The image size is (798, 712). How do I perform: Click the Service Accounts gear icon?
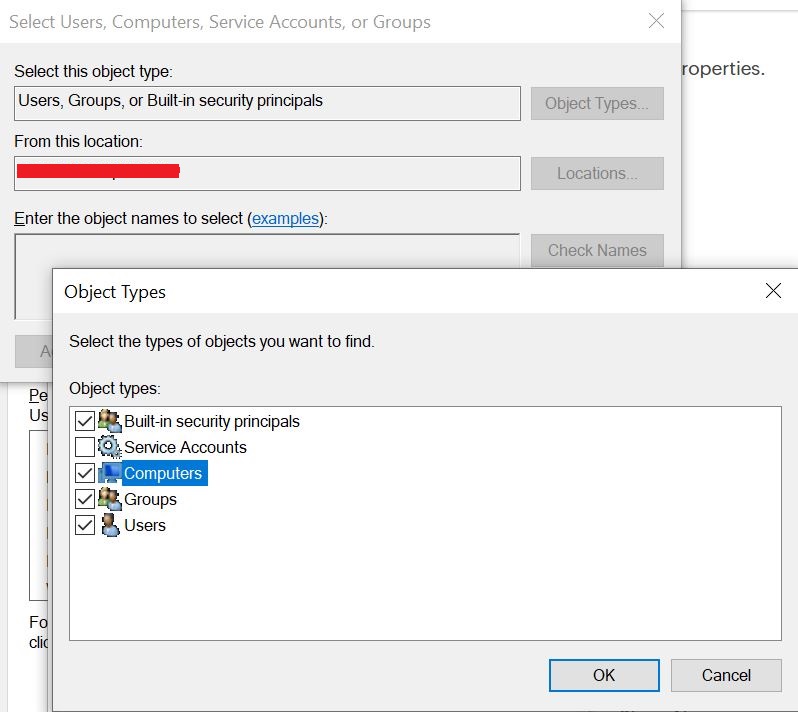(109, 447)
